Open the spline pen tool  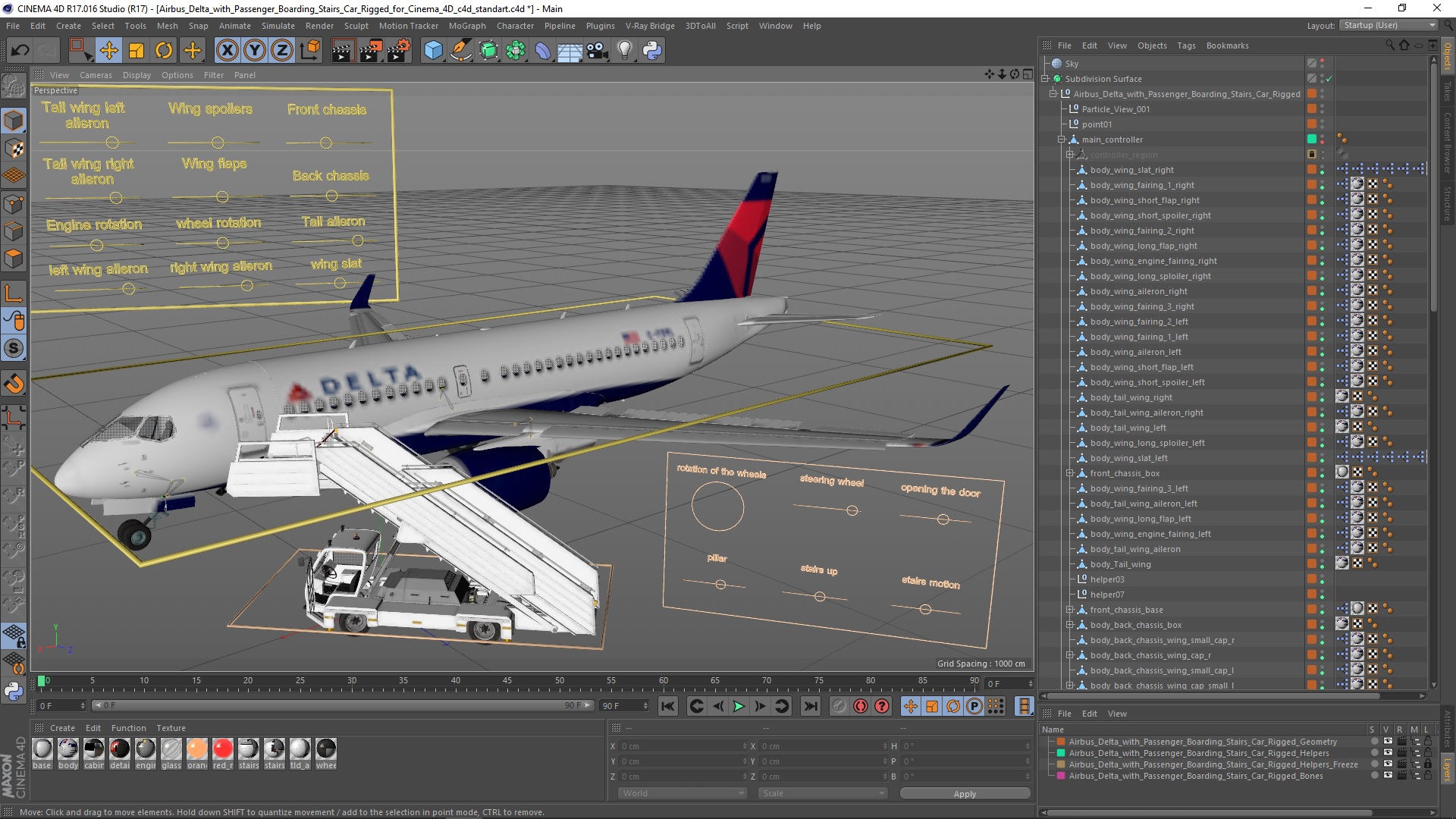tap(460, 51)
